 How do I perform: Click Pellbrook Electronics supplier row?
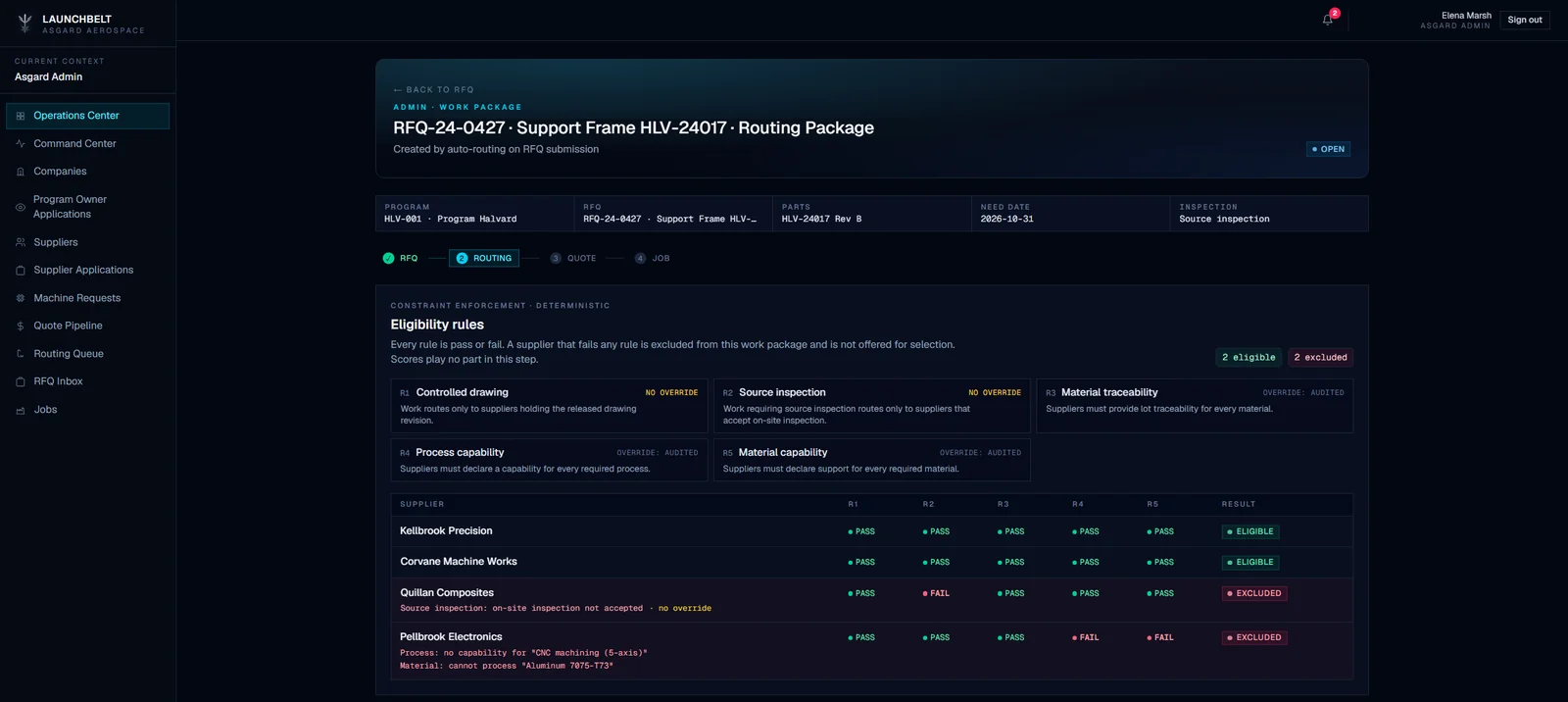coord(871,651)
